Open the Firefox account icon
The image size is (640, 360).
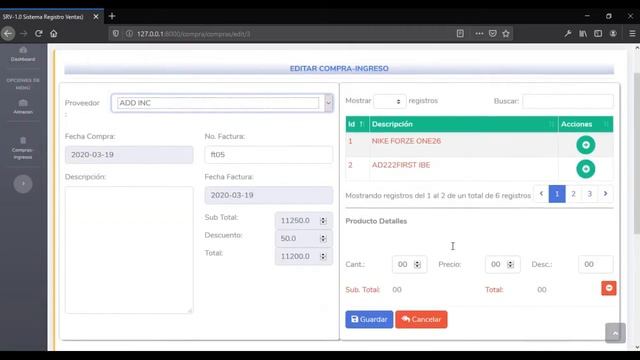613,33
